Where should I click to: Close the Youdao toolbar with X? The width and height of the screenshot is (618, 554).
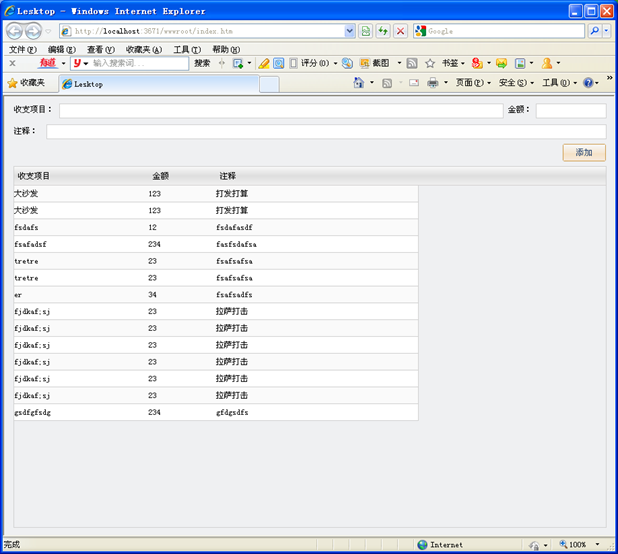[13, 63]
